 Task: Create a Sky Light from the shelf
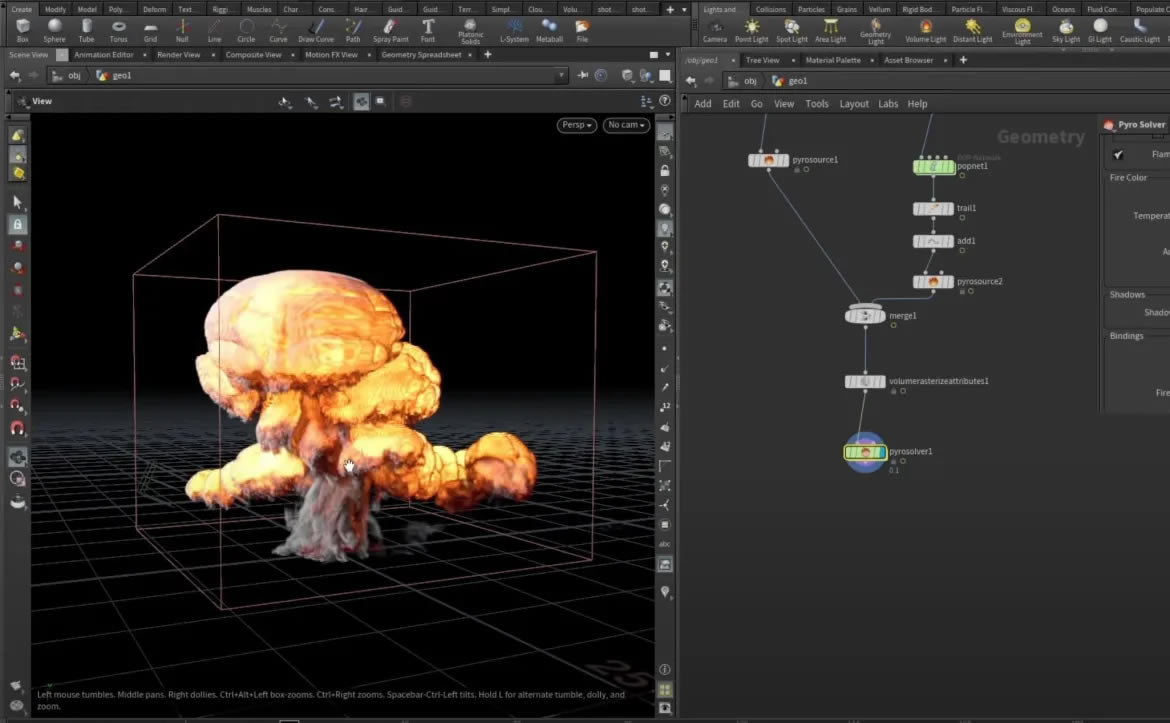(1066, 28)
